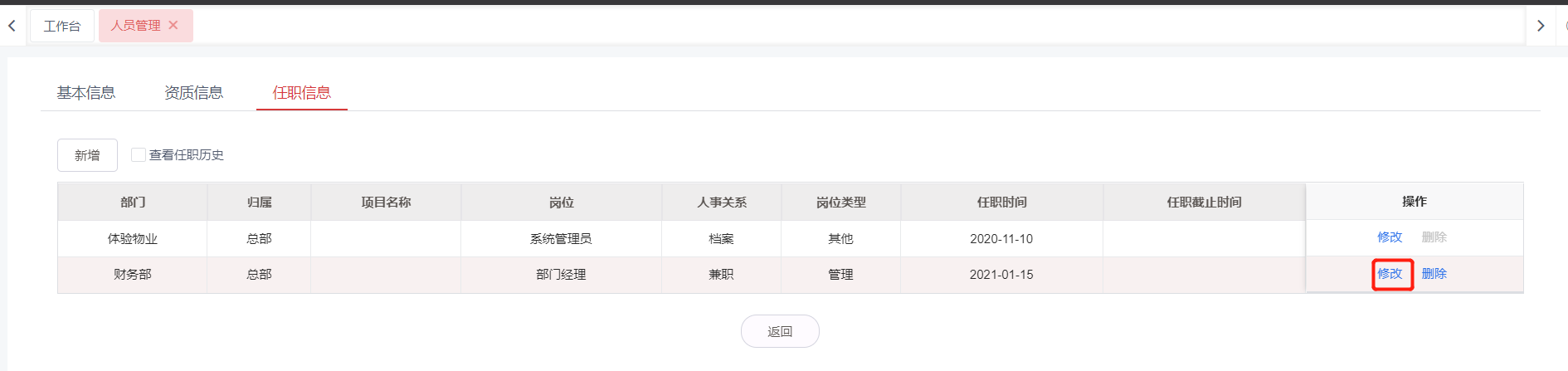This screenshot has width=1568, height=371.
Task: Click the 新增 button
Action: [87, 155]
